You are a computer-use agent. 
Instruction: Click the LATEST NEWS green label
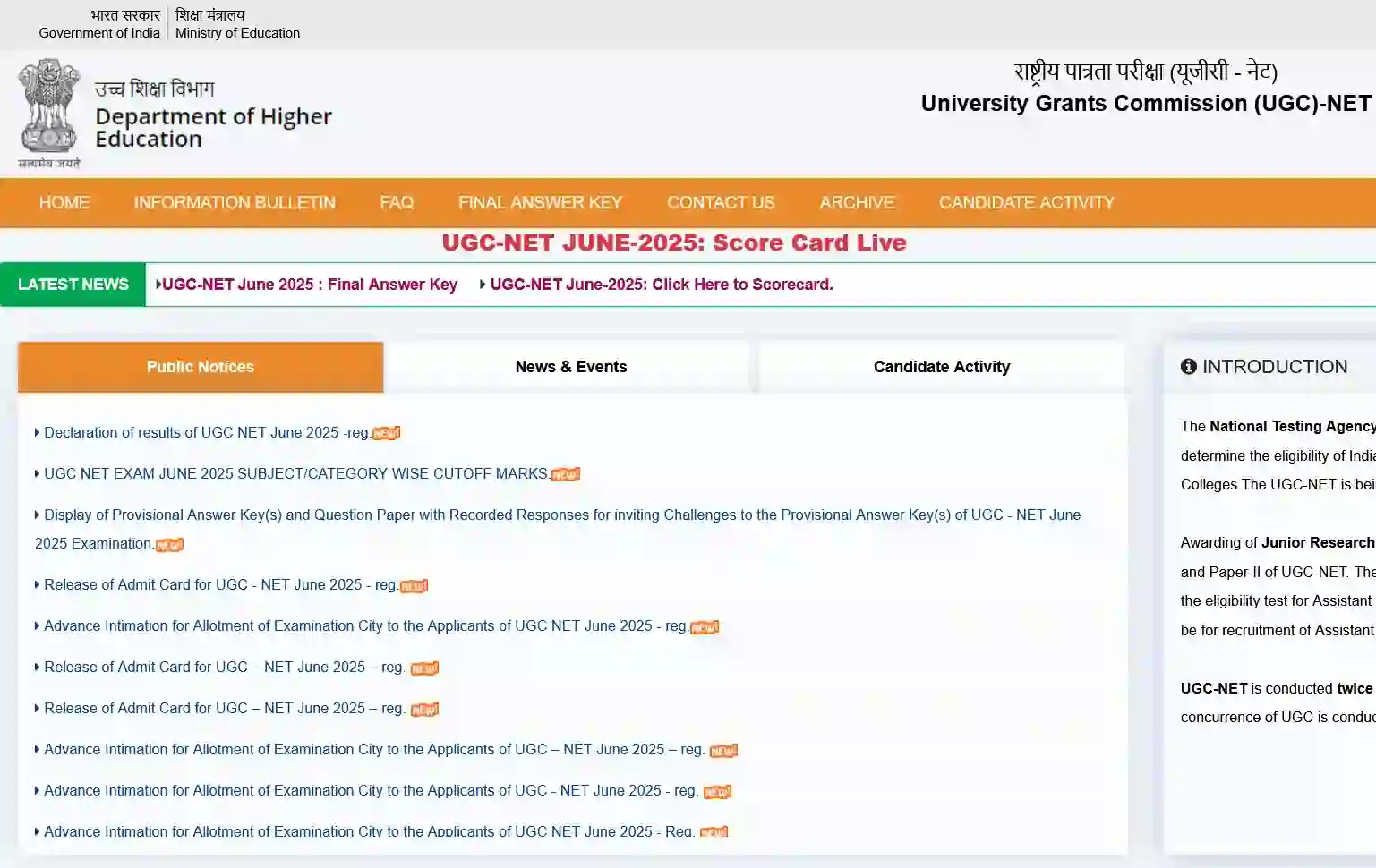[x=73, y=285]
